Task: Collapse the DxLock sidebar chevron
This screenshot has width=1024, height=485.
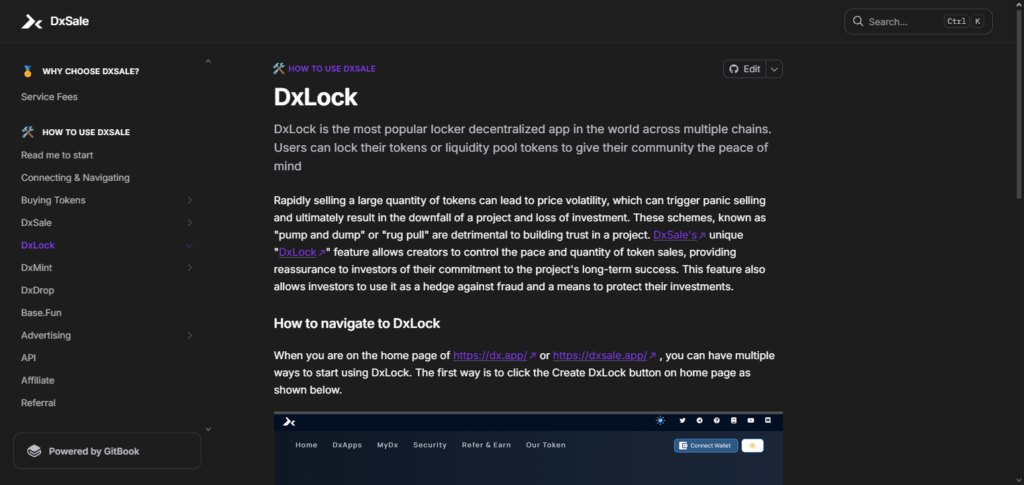Action: pyautogui.click(x=189, y=245)
